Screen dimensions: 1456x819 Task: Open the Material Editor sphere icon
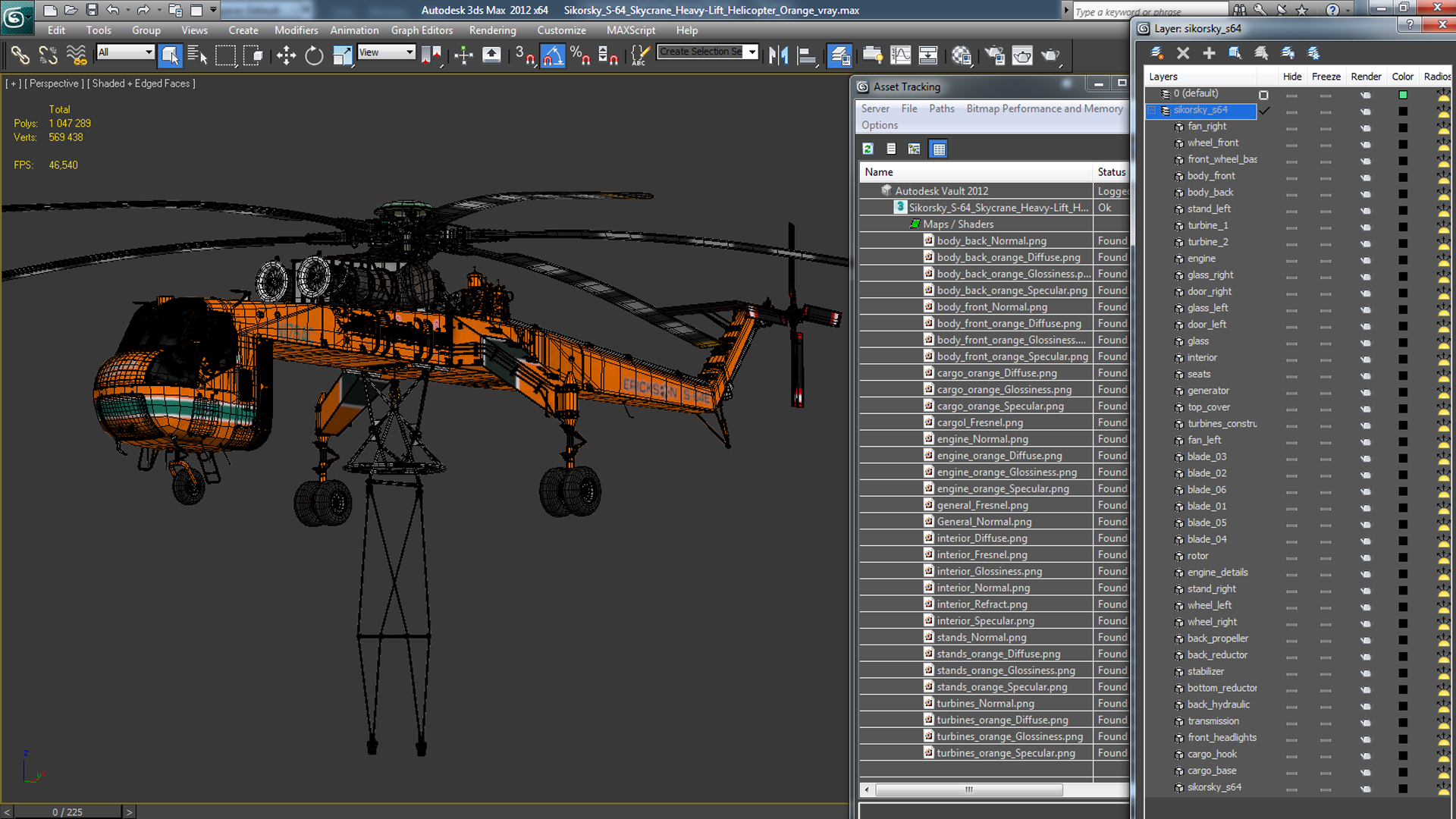(x=962, y=55)
